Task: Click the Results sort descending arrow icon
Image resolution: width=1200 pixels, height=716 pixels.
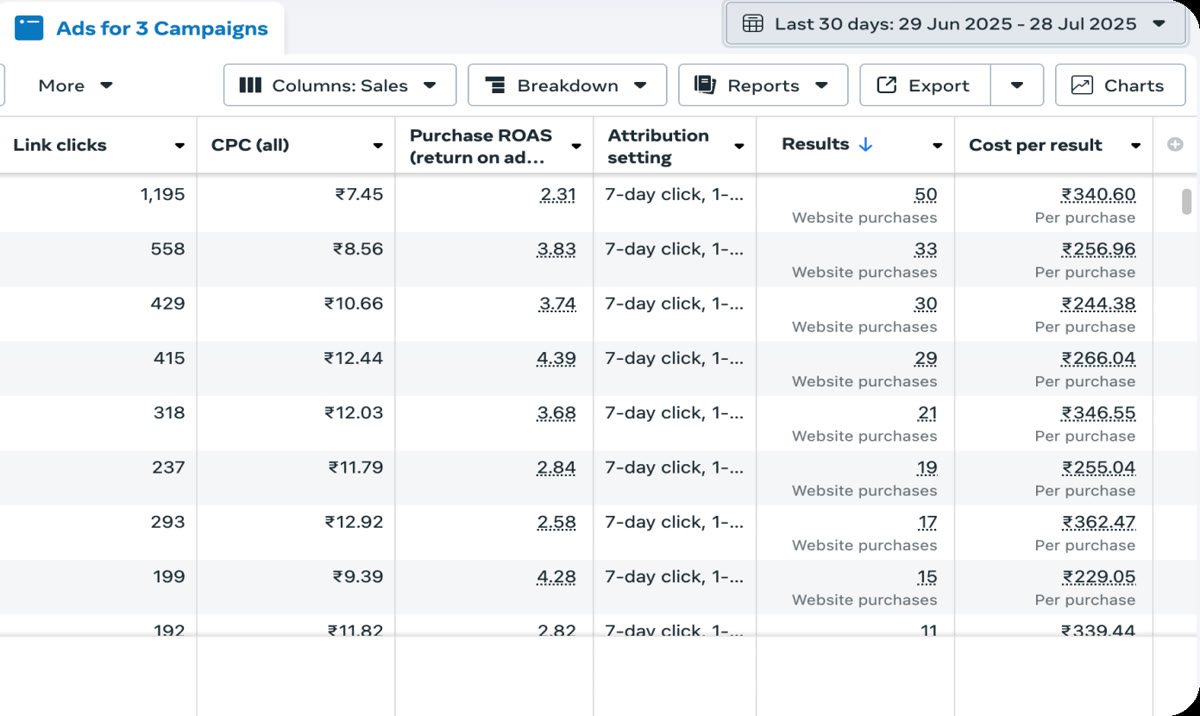Action: [866, 144]
